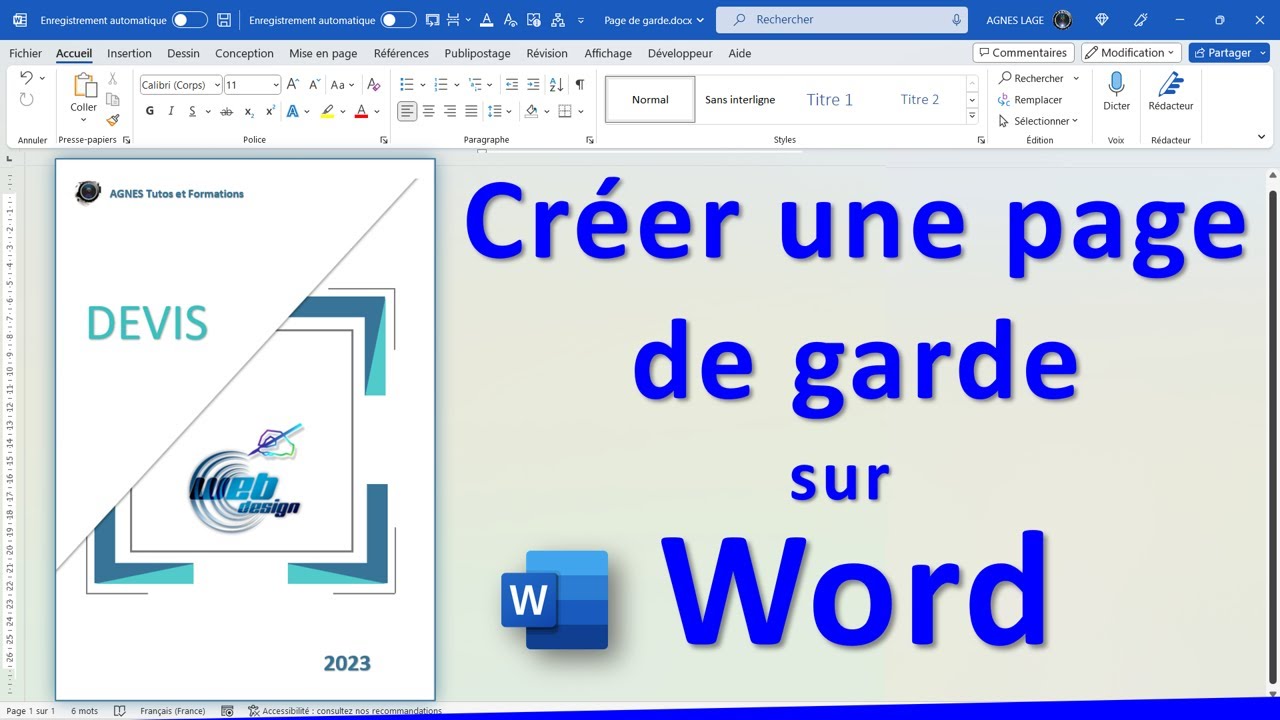Viewport: 1280px width, 720px height.
Task: Click the Dicter microphone icon
Action: click(x=1116, y=85)
